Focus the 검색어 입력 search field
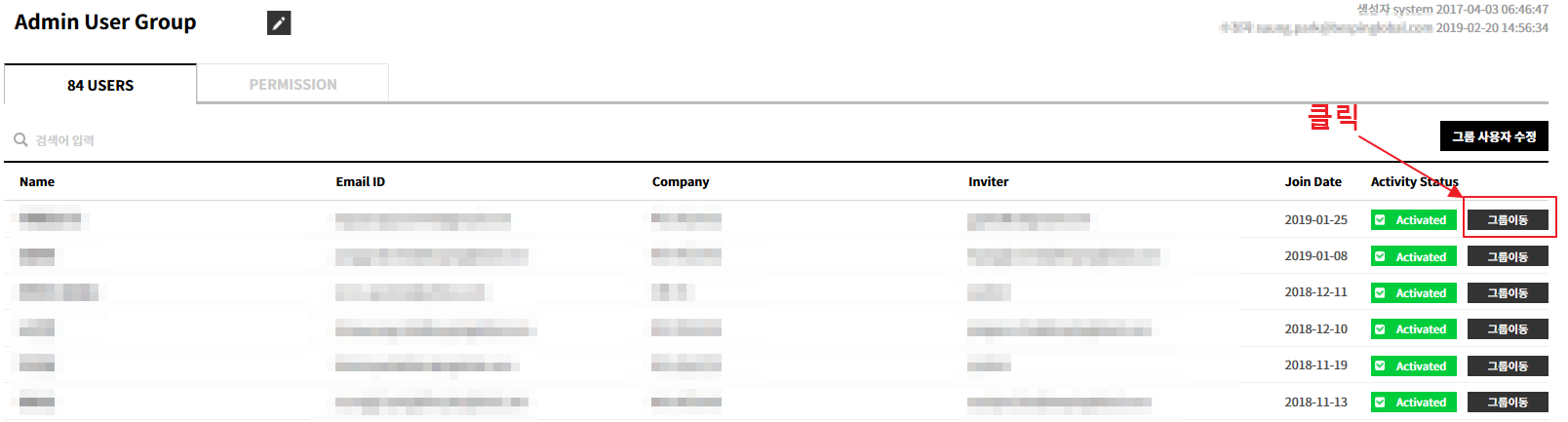The height and width of the screenshot is (422, 1568). point(195,140)
